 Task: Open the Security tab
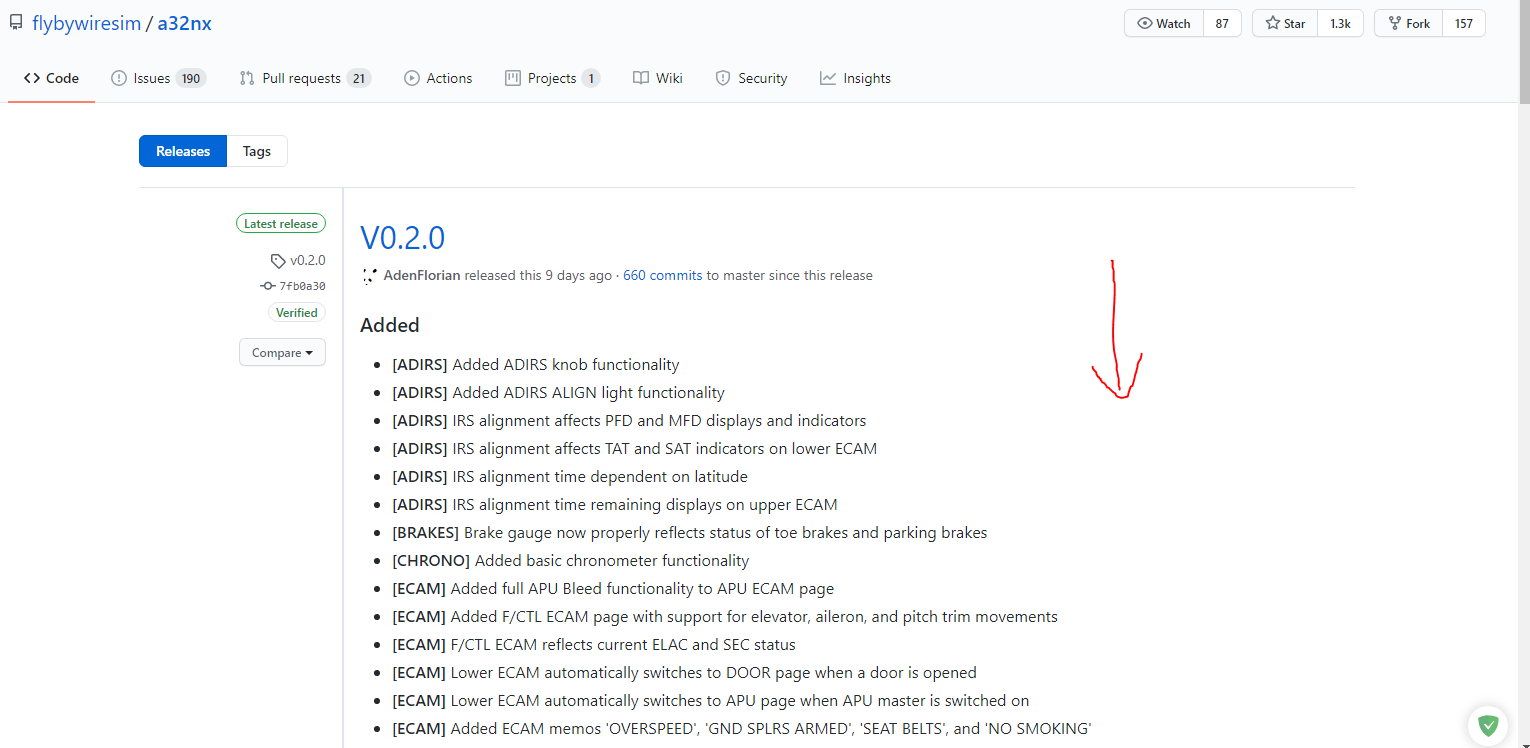pyautogui.click(x=751, y=78)
